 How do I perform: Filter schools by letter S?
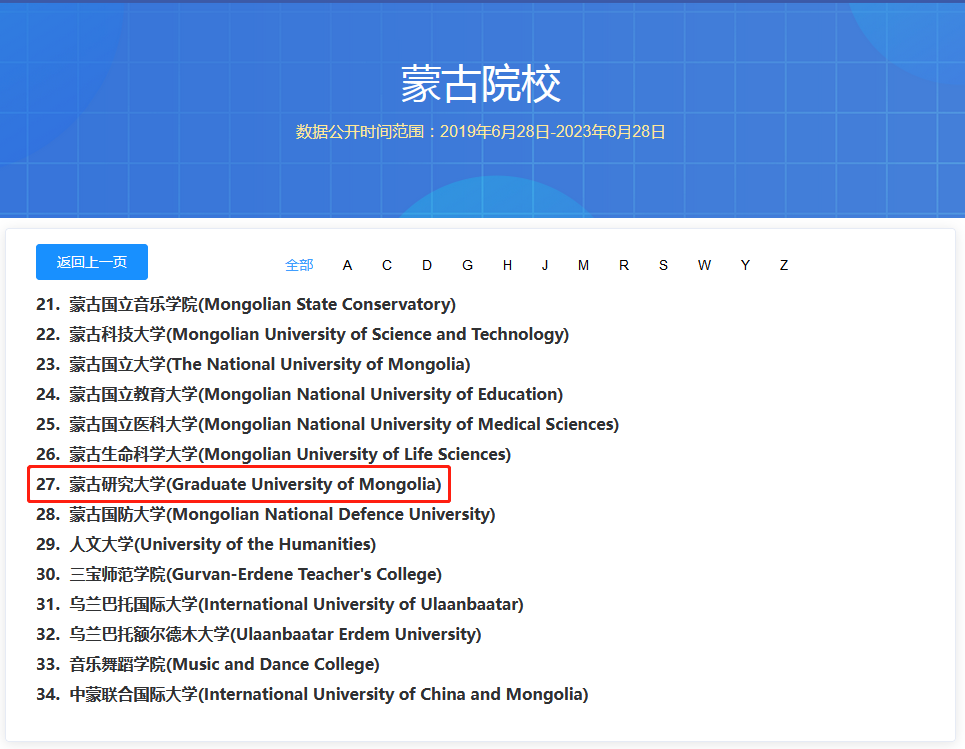(x=663, y=265)
